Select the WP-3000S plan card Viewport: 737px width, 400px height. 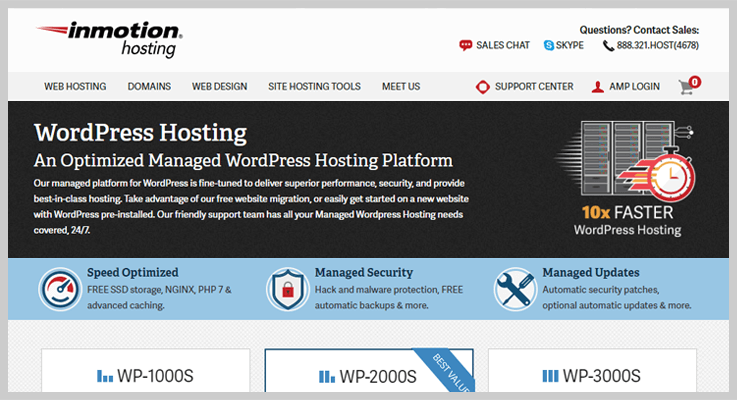click(592, 370)
